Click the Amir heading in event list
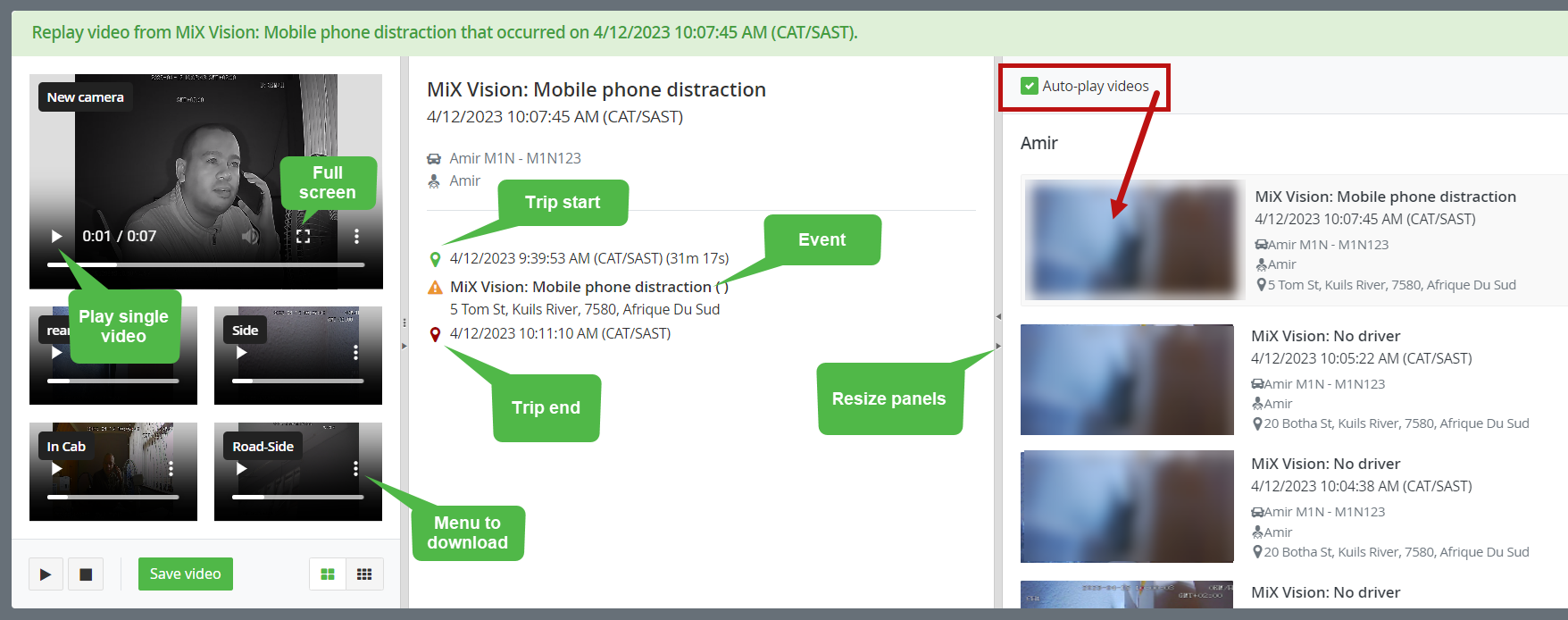The height and width of the screenshot is (620, 1568). point(1039,143)
